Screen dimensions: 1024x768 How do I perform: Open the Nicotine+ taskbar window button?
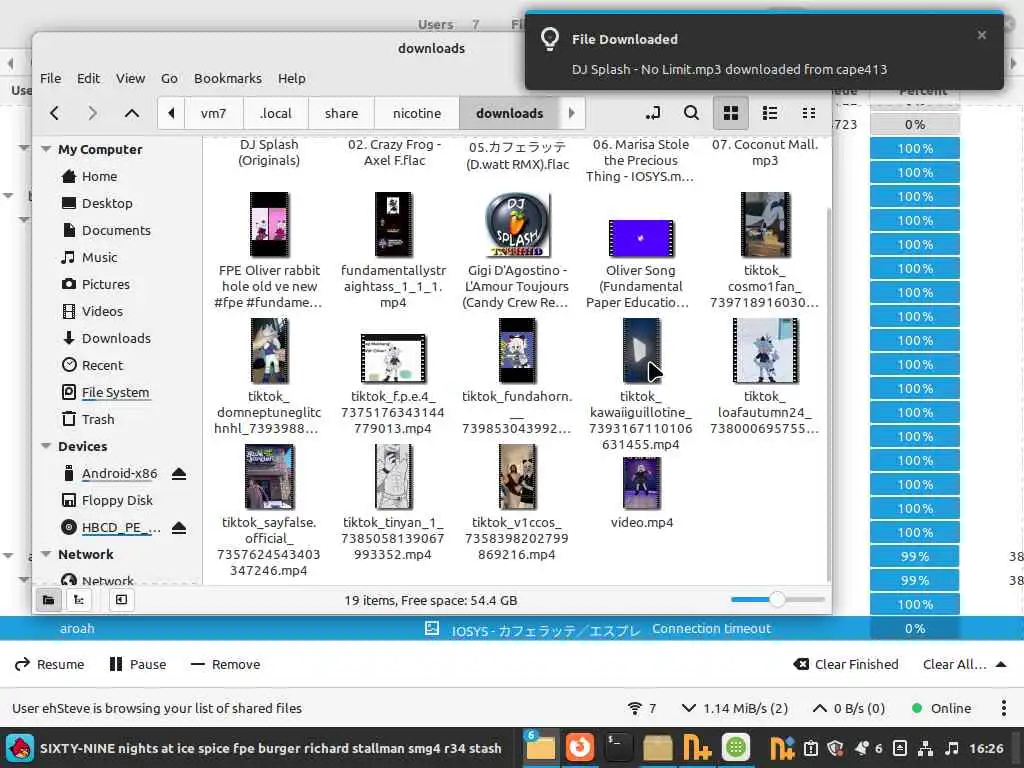(697, 748)
